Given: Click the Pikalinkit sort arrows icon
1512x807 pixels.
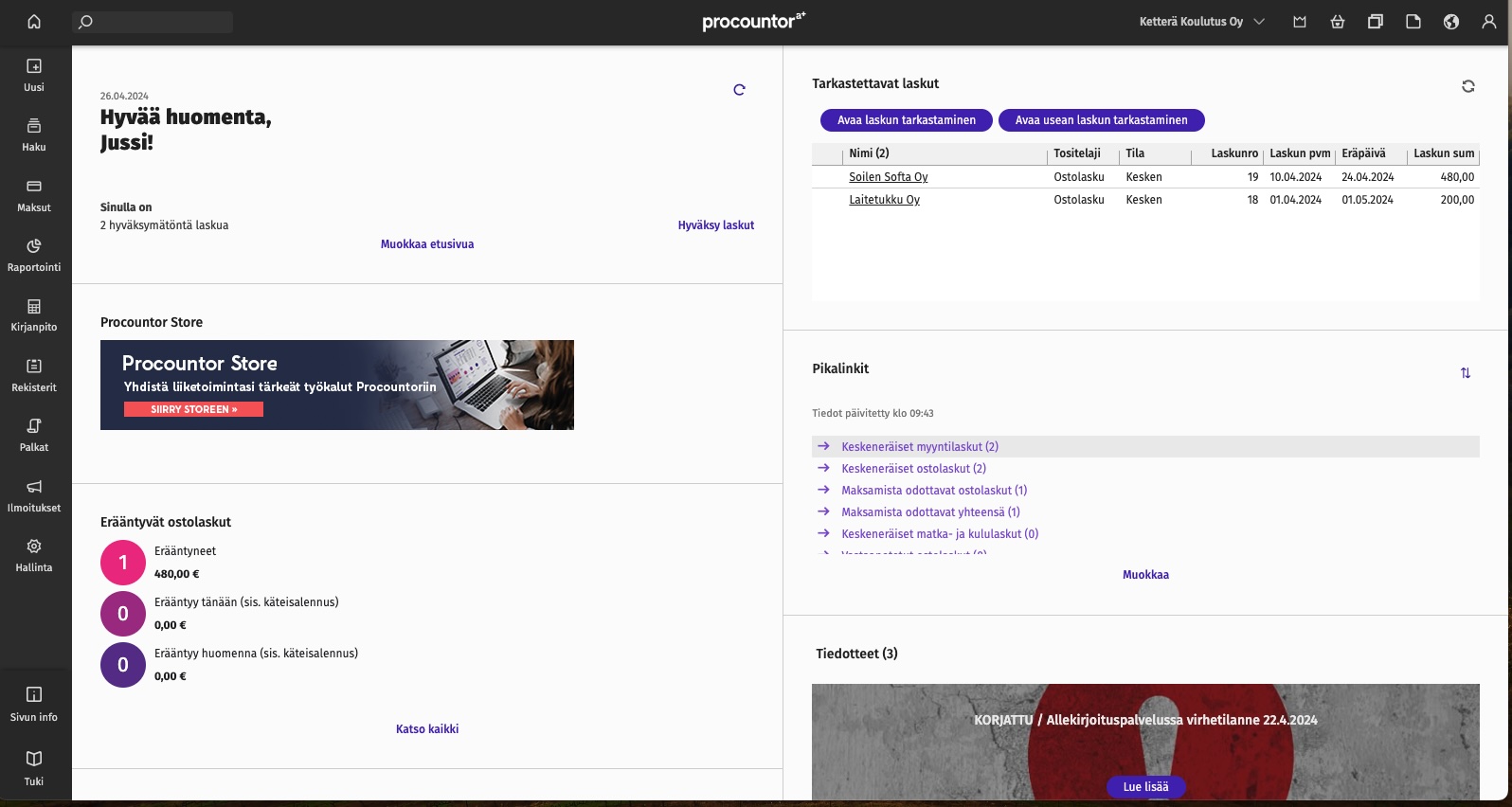Looking at the screenshot, I should [x=1466, y=373].
